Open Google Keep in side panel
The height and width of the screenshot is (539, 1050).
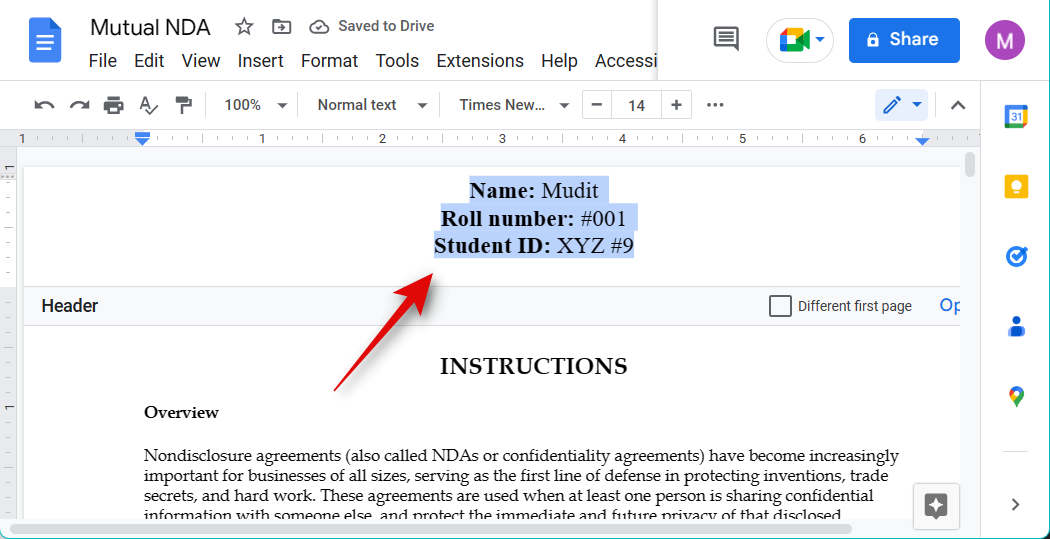1016,187
